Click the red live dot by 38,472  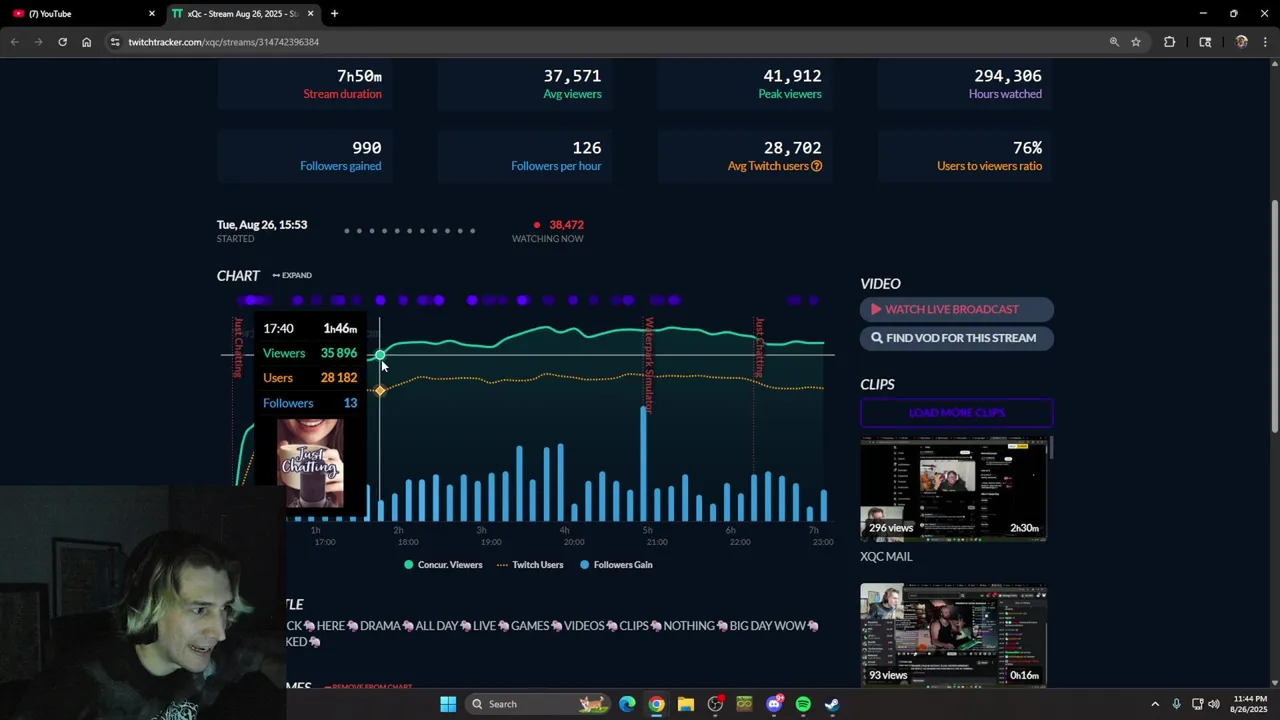click(x=537, y=225)
